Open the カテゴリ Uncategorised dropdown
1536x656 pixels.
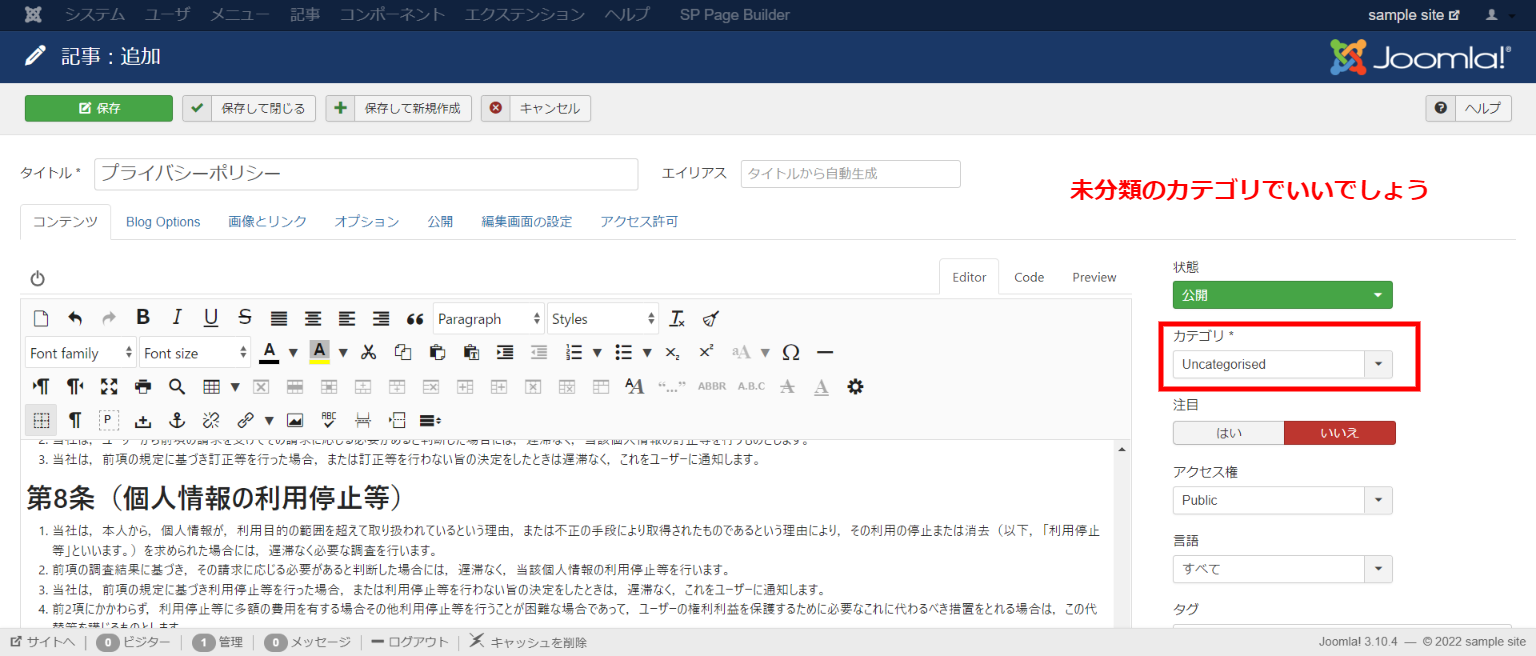[x=1282, y=364]
